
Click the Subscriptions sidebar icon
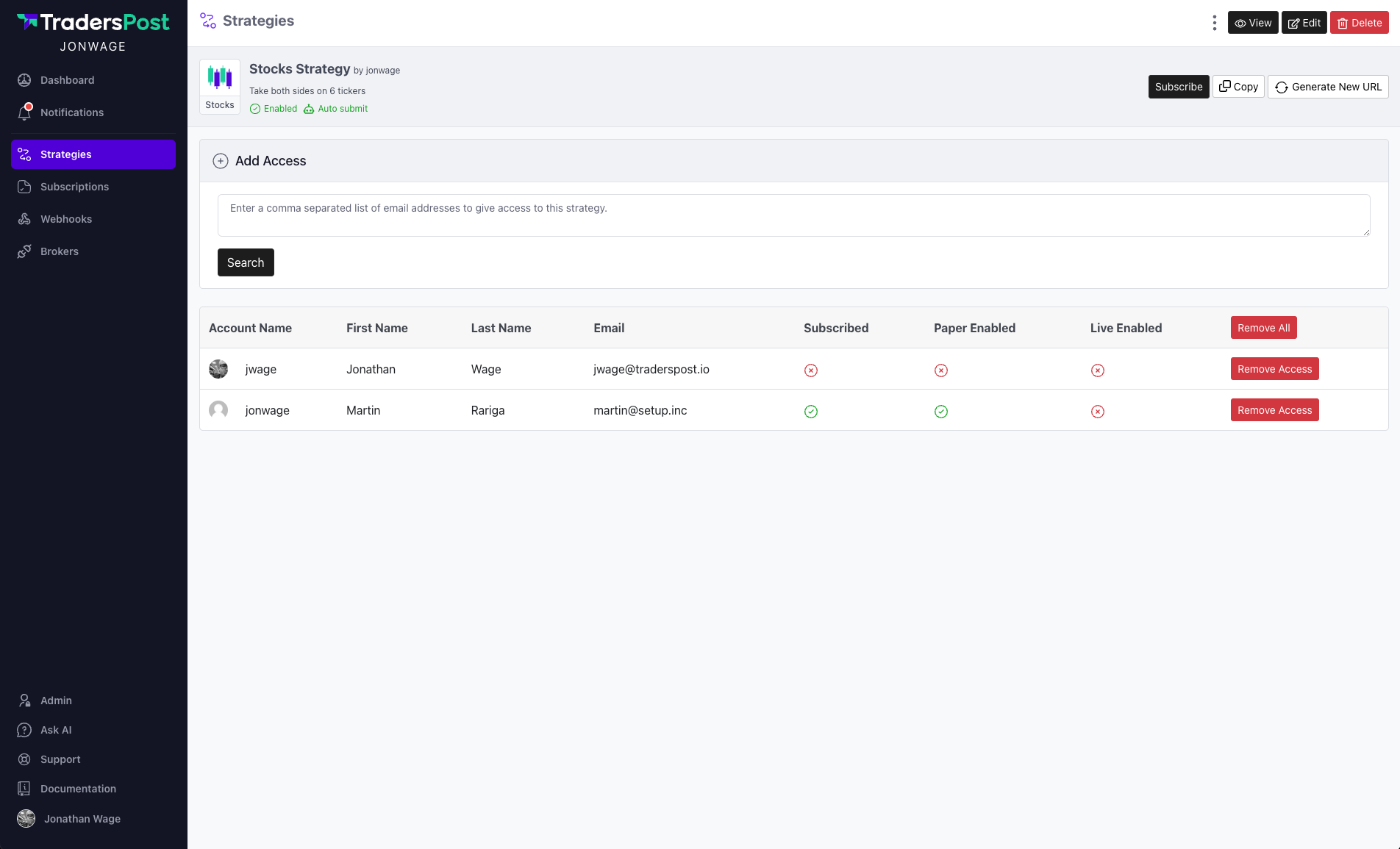click(24, 187)
